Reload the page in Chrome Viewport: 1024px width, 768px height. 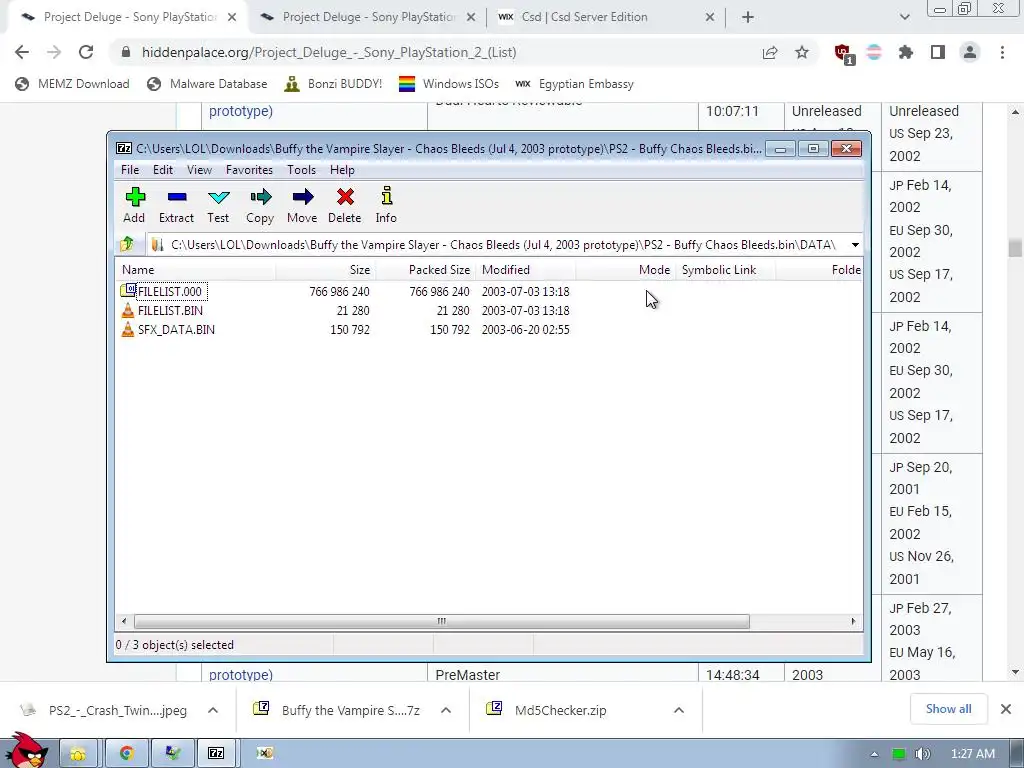86,52
